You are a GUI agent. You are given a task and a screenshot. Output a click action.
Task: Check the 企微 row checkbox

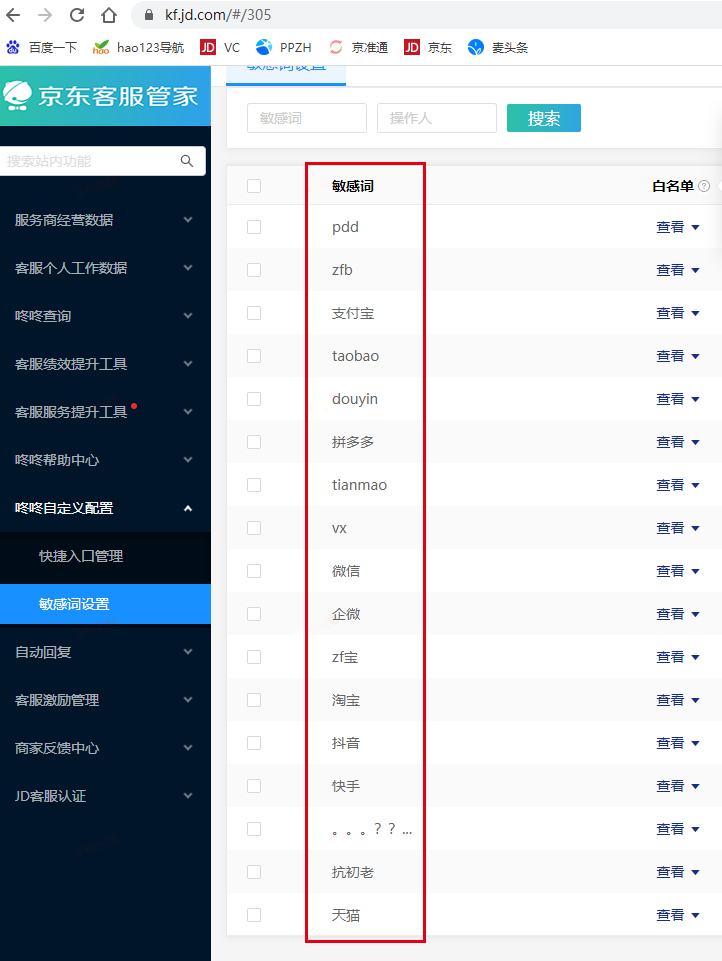(x=254, y=613)
